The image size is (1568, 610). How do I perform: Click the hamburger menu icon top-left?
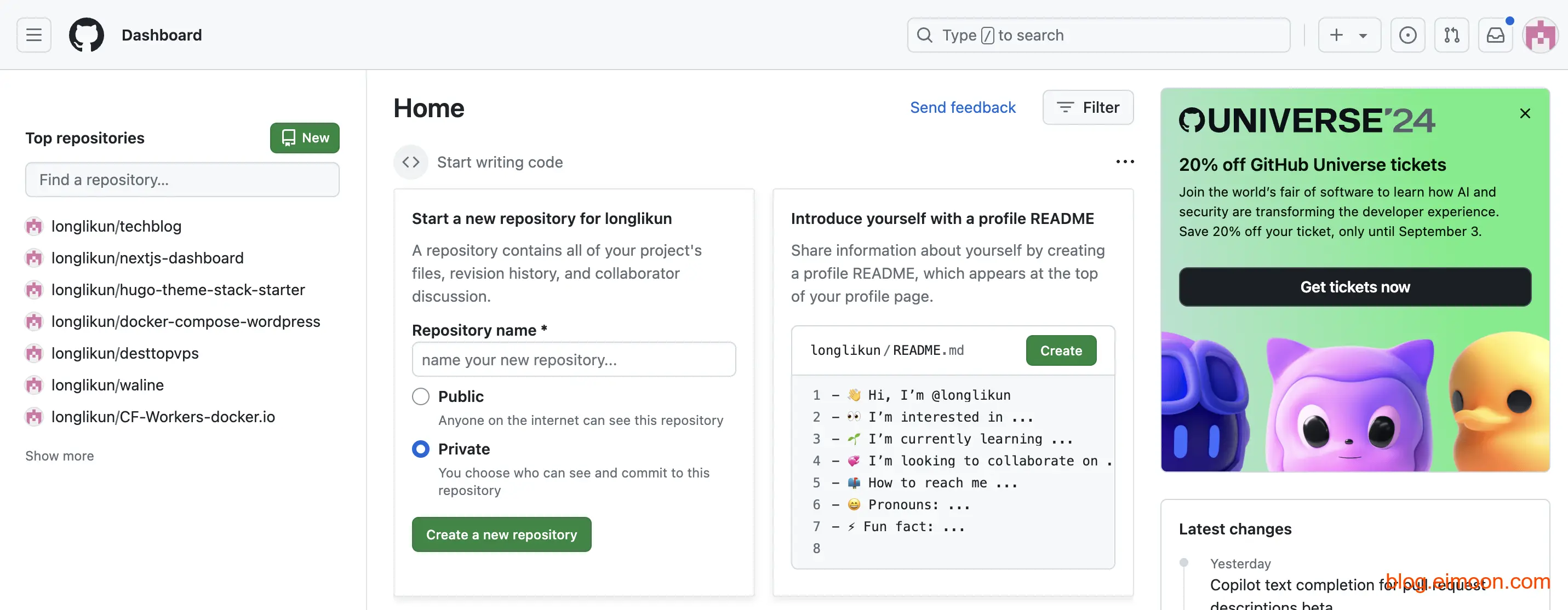33,34
